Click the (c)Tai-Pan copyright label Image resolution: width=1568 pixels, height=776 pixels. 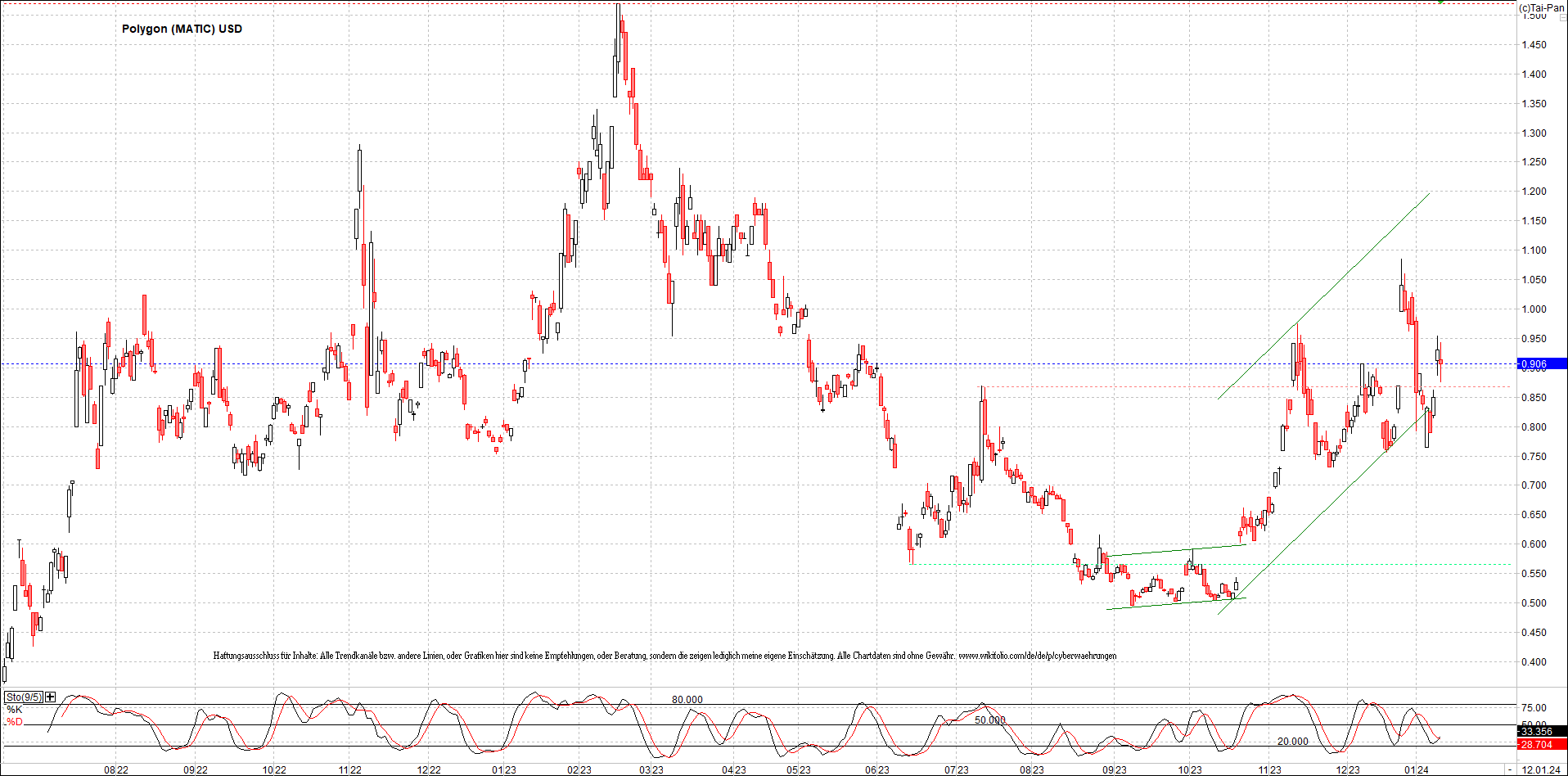pos(1542,7)
